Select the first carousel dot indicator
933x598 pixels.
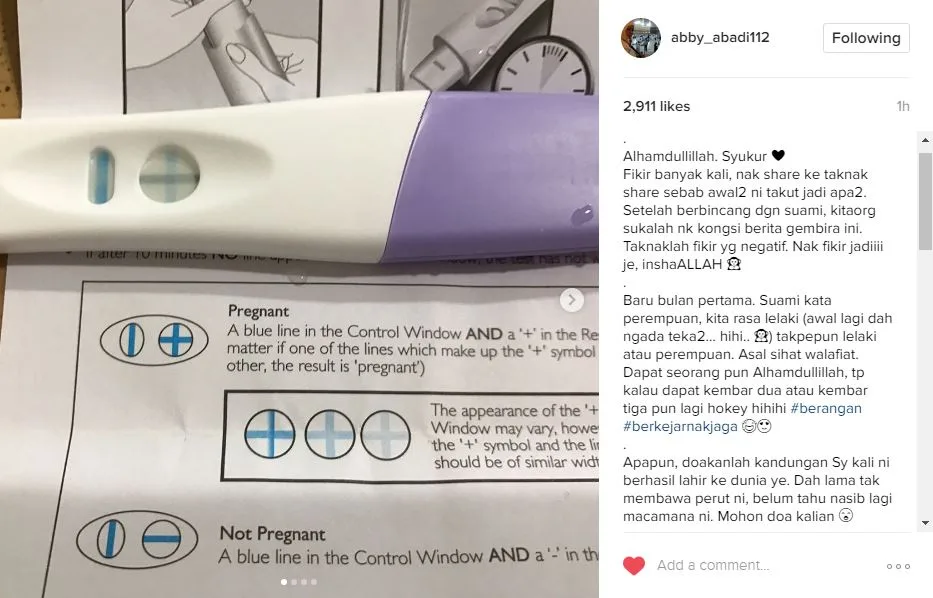pos(284,582)
